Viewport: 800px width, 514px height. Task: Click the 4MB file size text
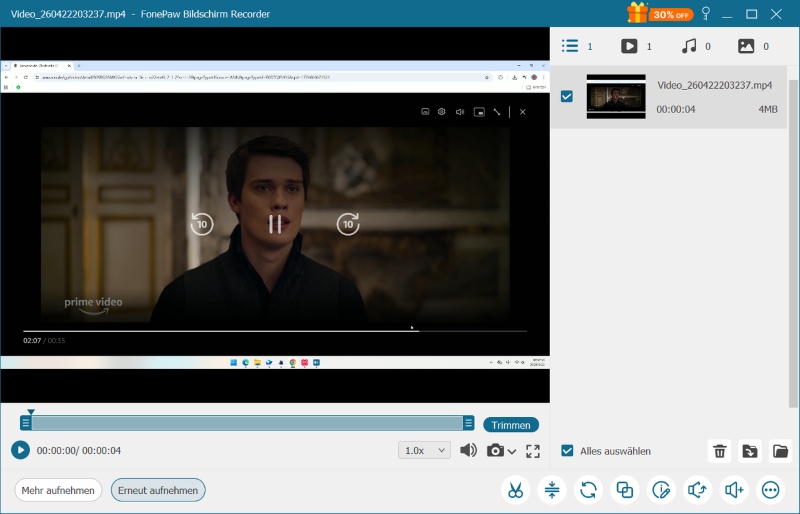pyautogui.click(x=767, y=109)
